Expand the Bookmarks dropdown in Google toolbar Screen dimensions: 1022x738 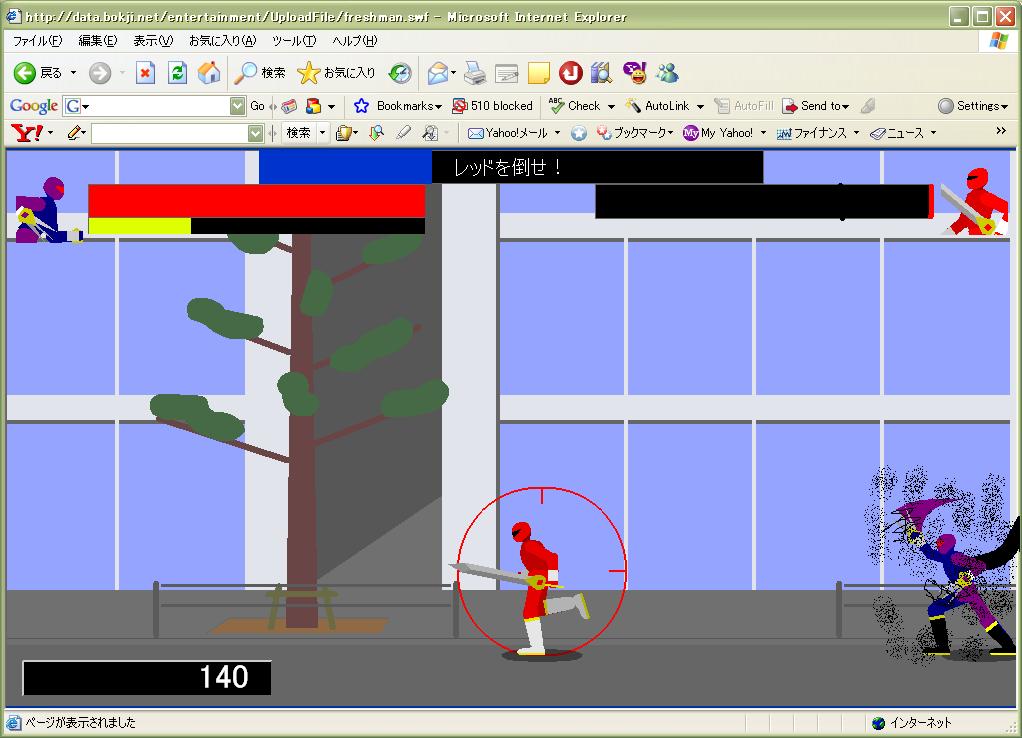point(439,107)
